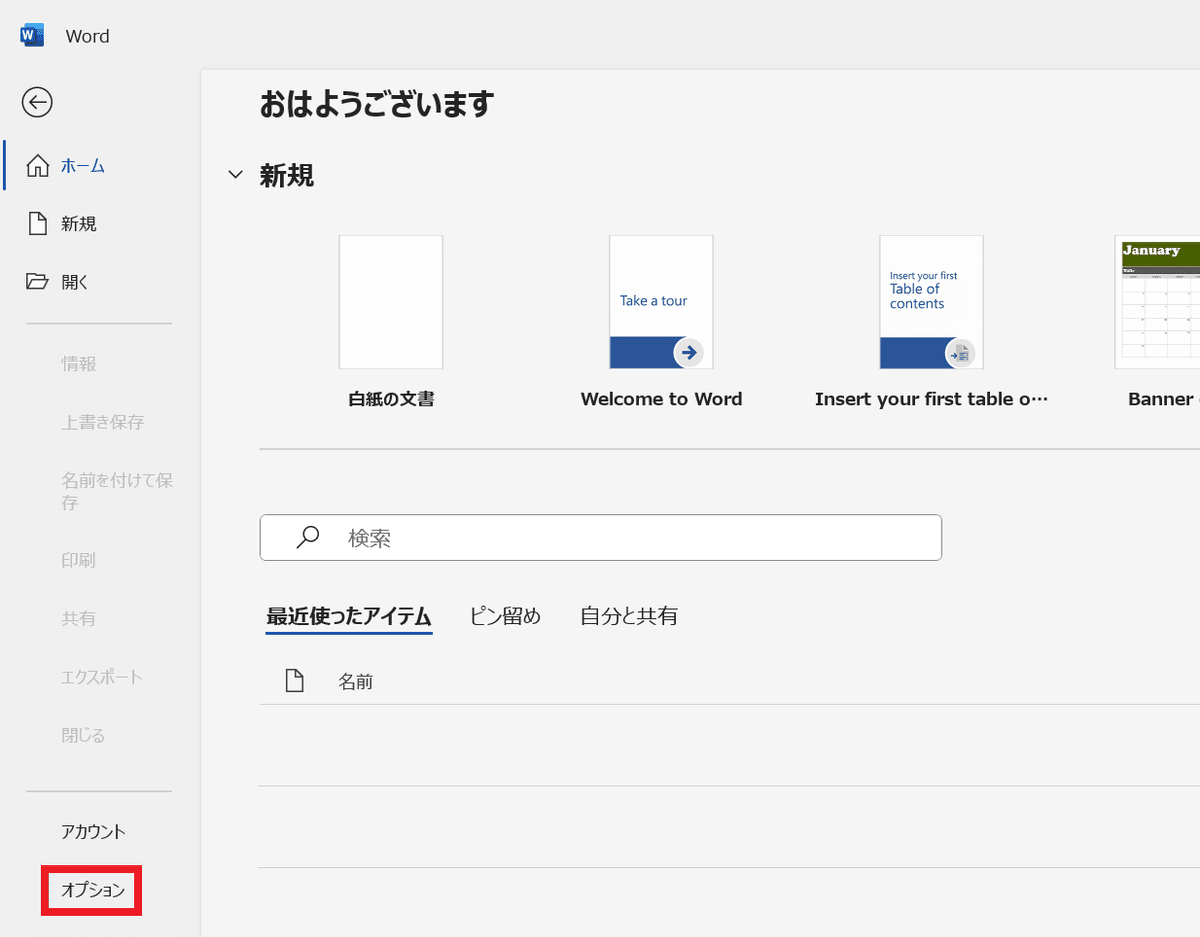Click the file icon column header
Viewport: 1200px width, 937px height.
tap(294, 682)
